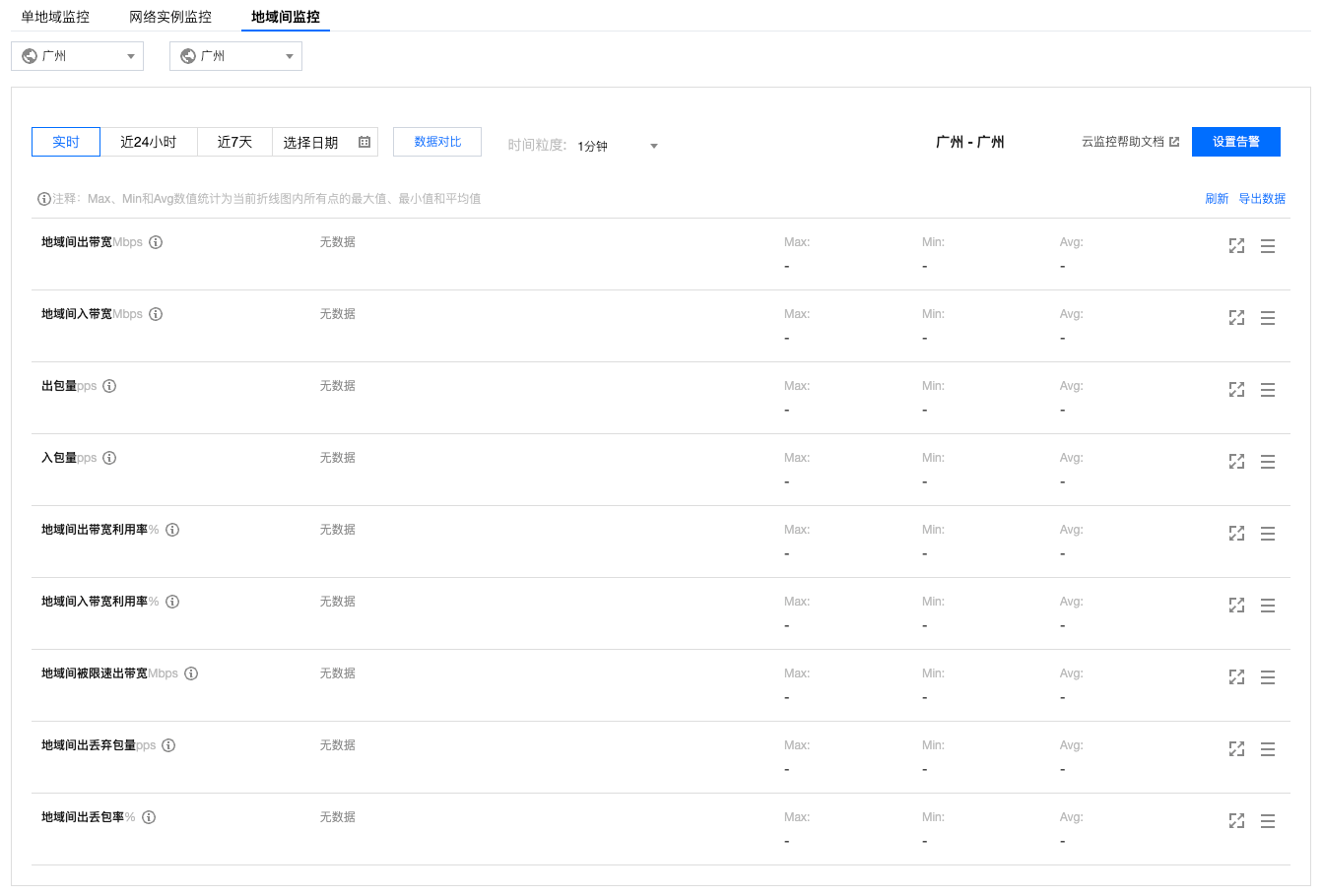This screenshot has height=896, width=1323.
Task: Show info tooltip for 地域间入带宽利用率
Action: point(172,602)
